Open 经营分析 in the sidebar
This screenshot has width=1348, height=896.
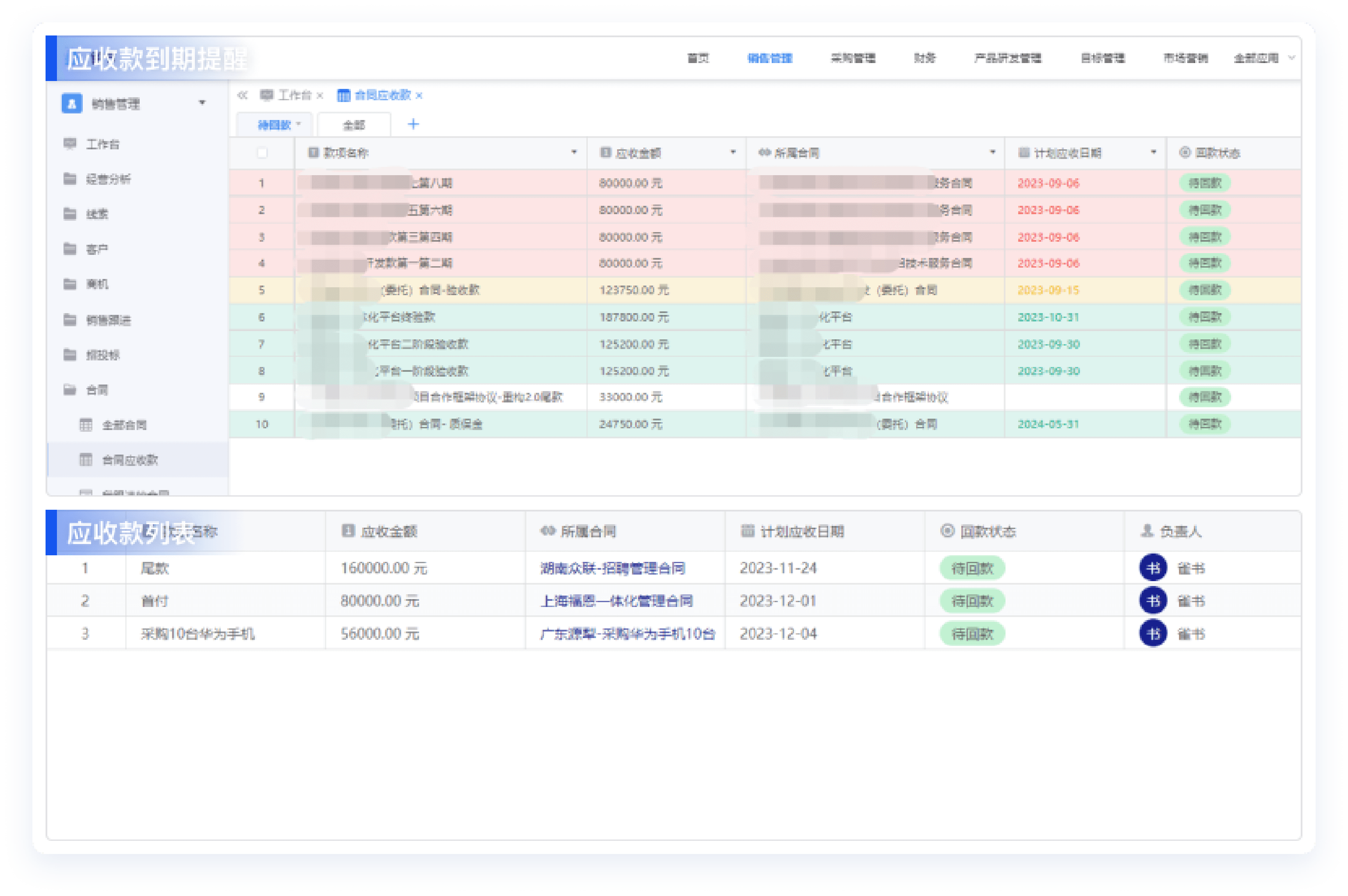(x=108, y=179)
